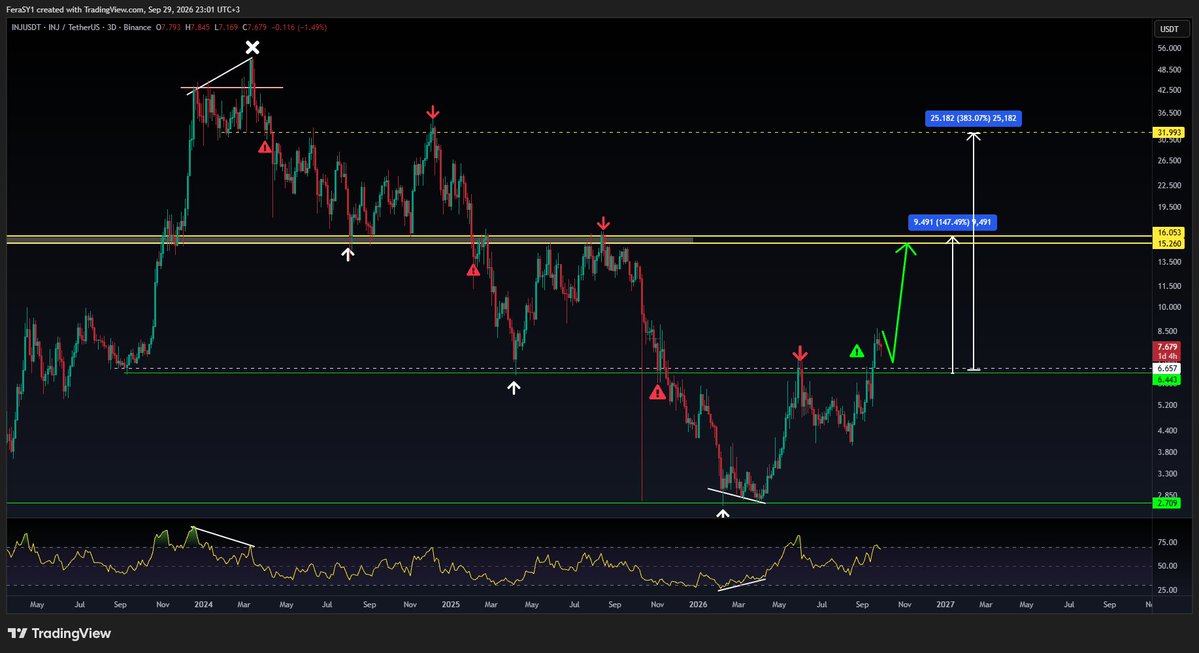Select the high value H7.845

(x=197, y=28)
